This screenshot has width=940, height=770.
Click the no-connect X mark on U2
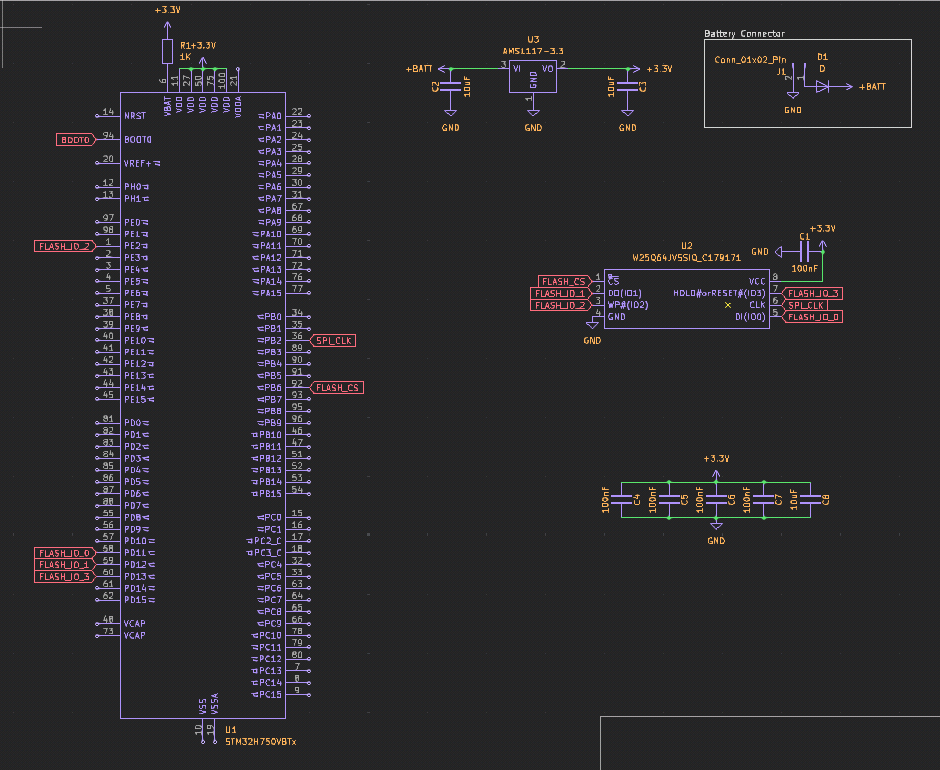coord(728,305)
